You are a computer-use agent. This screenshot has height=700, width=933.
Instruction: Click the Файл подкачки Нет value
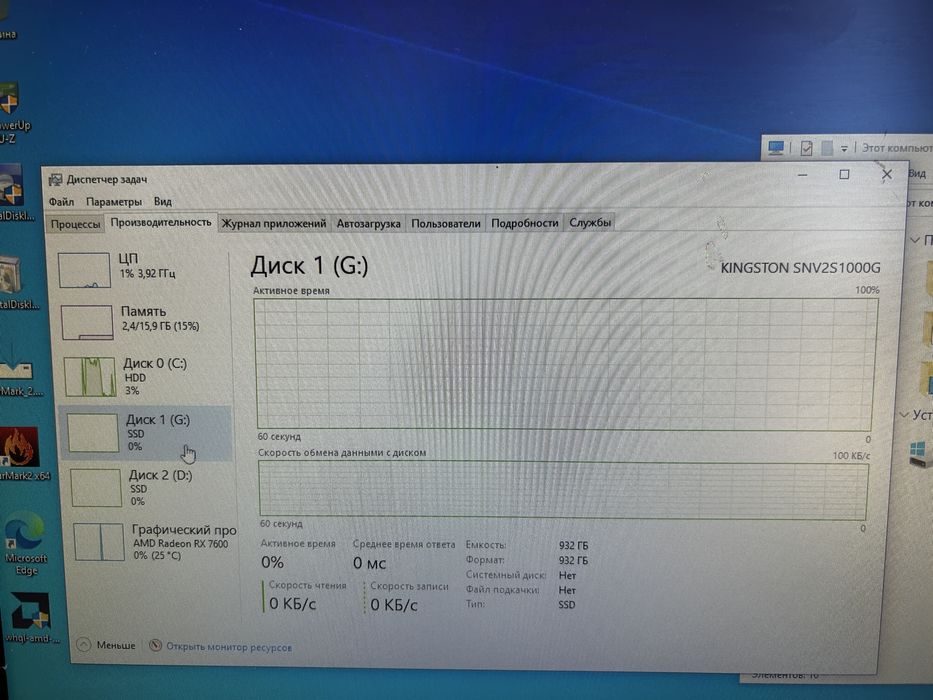pos(567,590)
